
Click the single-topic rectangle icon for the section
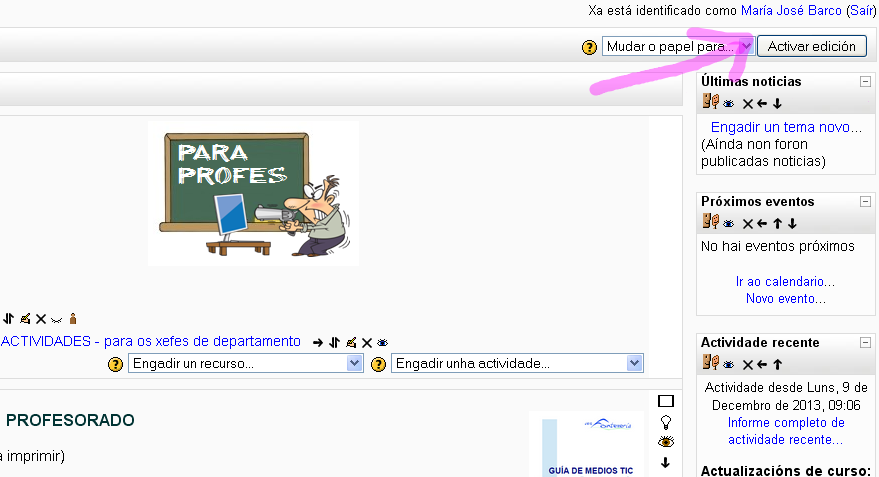click(666, 401)
